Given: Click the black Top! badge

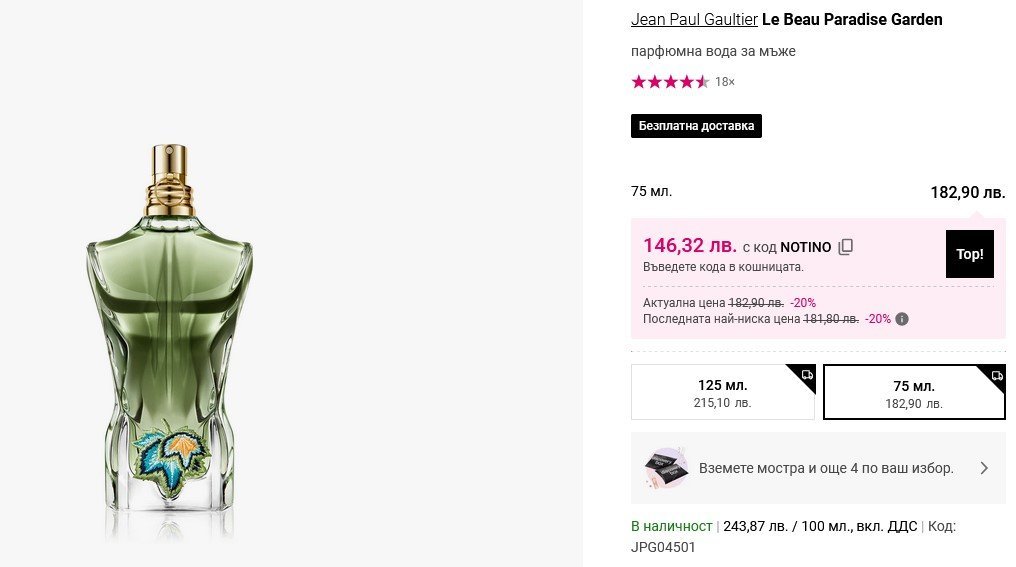Looking at the screenshot, I should point(969,254).
